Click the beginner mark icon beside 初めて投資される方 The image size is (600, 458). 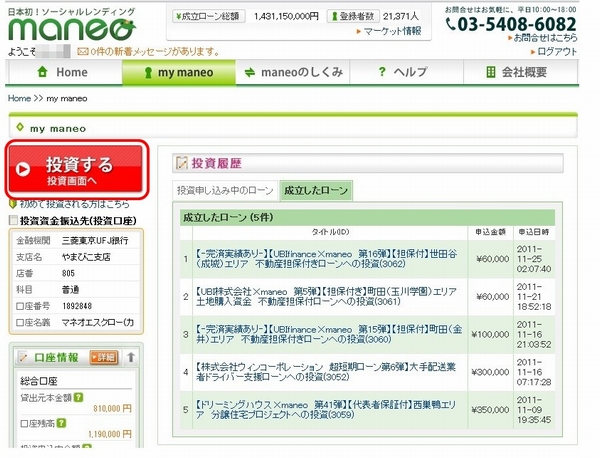pyautogui.click(x=13, y=204)
